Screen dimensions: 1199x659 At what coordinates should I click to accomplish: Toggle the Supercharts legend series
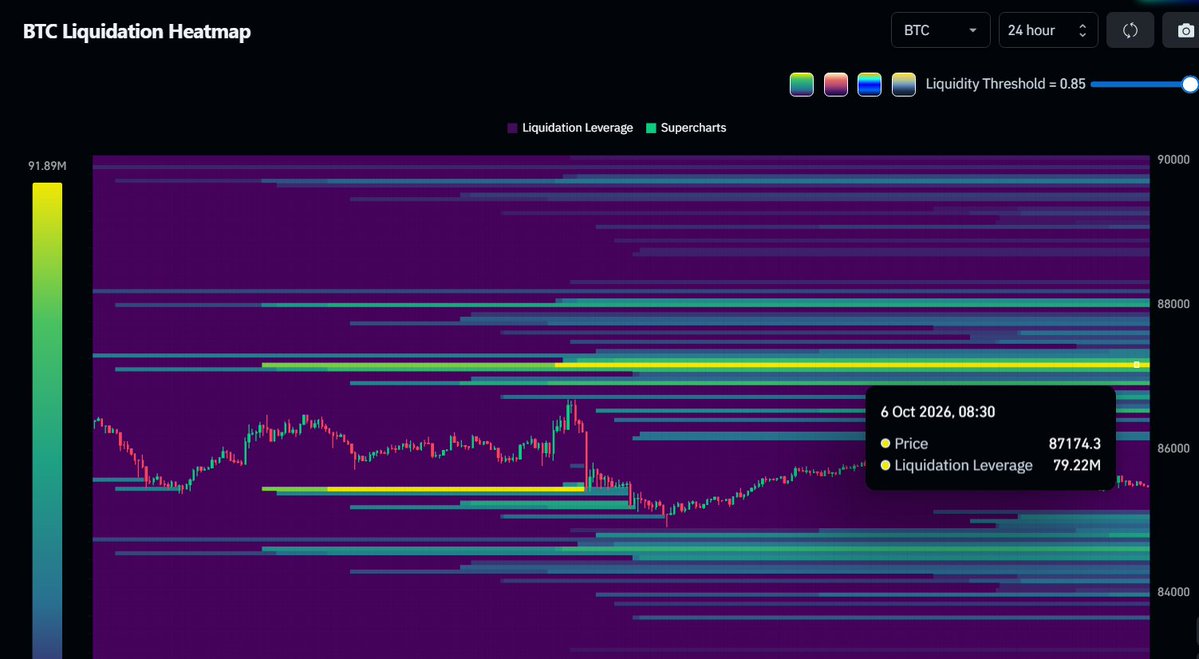(x=686, y=128)
